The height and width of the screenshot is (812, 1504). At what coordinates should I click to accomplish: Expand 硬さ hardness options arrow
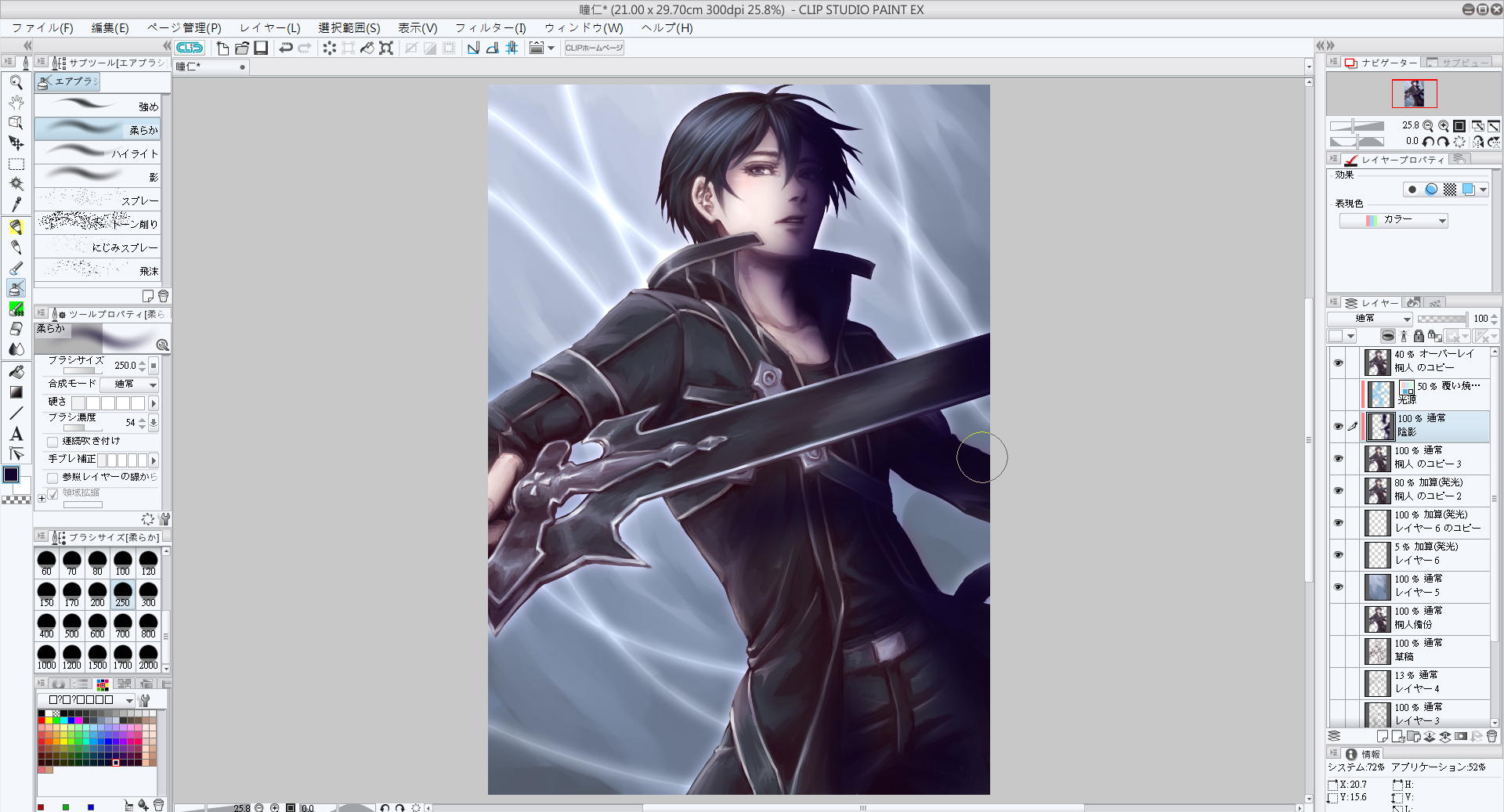click(154, 403)
